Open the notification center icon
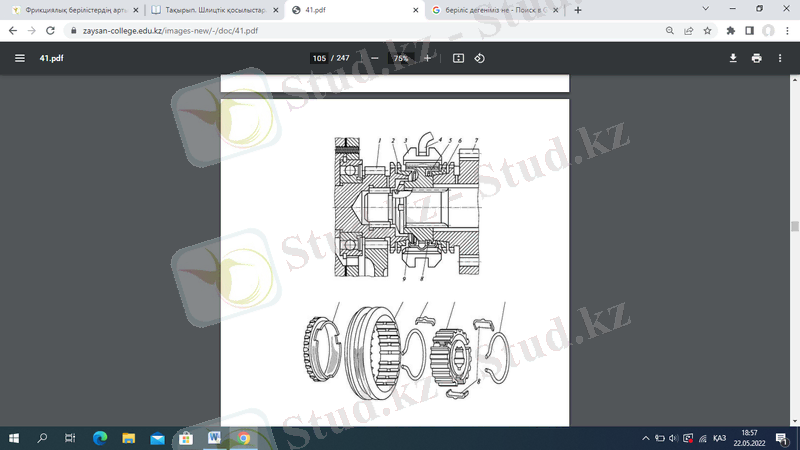 [782, 438]
